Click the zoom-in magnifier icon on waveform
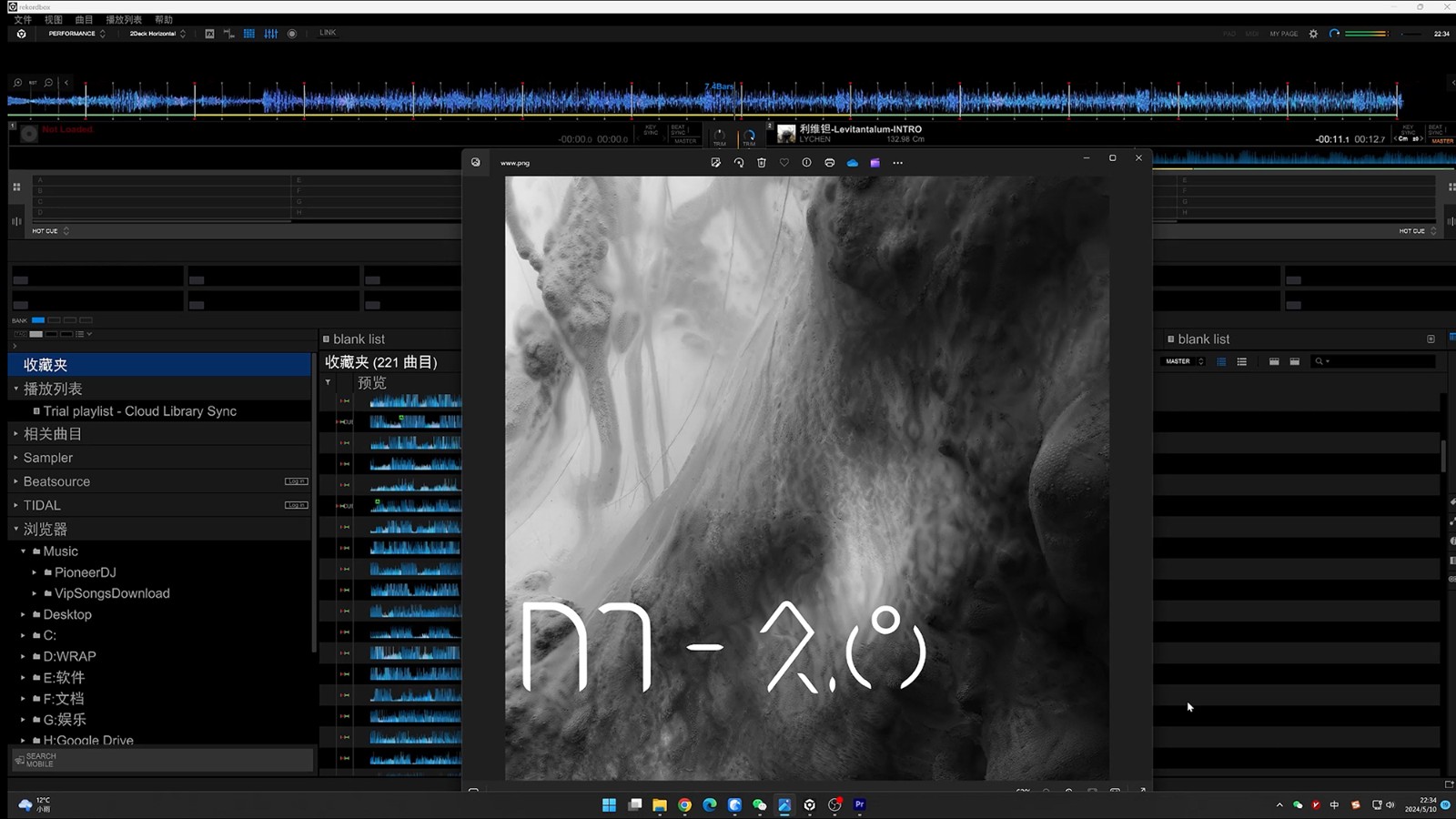Viewport: 1456px width, 819px height. 17,83
